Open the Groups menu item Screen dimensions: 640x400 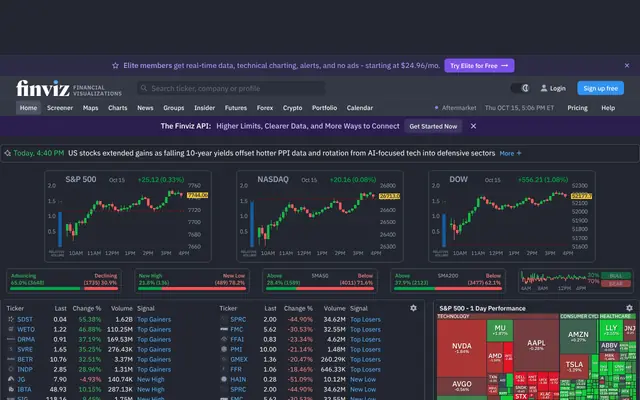coord(173,108)
